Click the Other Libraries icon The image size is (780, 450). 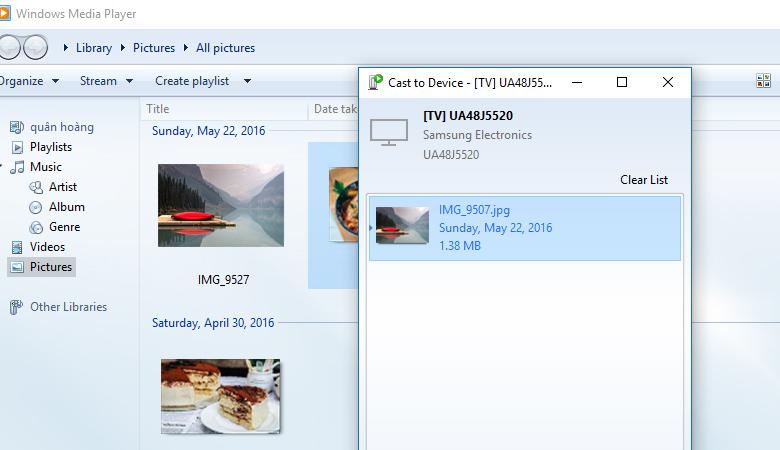(16, 307)
